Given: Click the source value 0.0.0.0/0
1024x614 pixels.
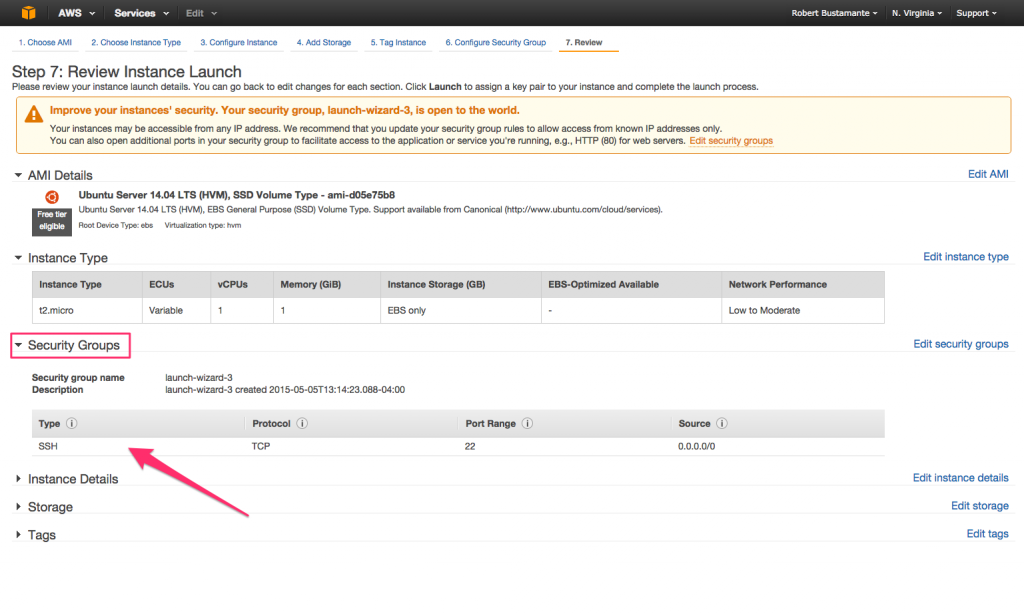Looking at the screenshot, I should coord(696,446).
